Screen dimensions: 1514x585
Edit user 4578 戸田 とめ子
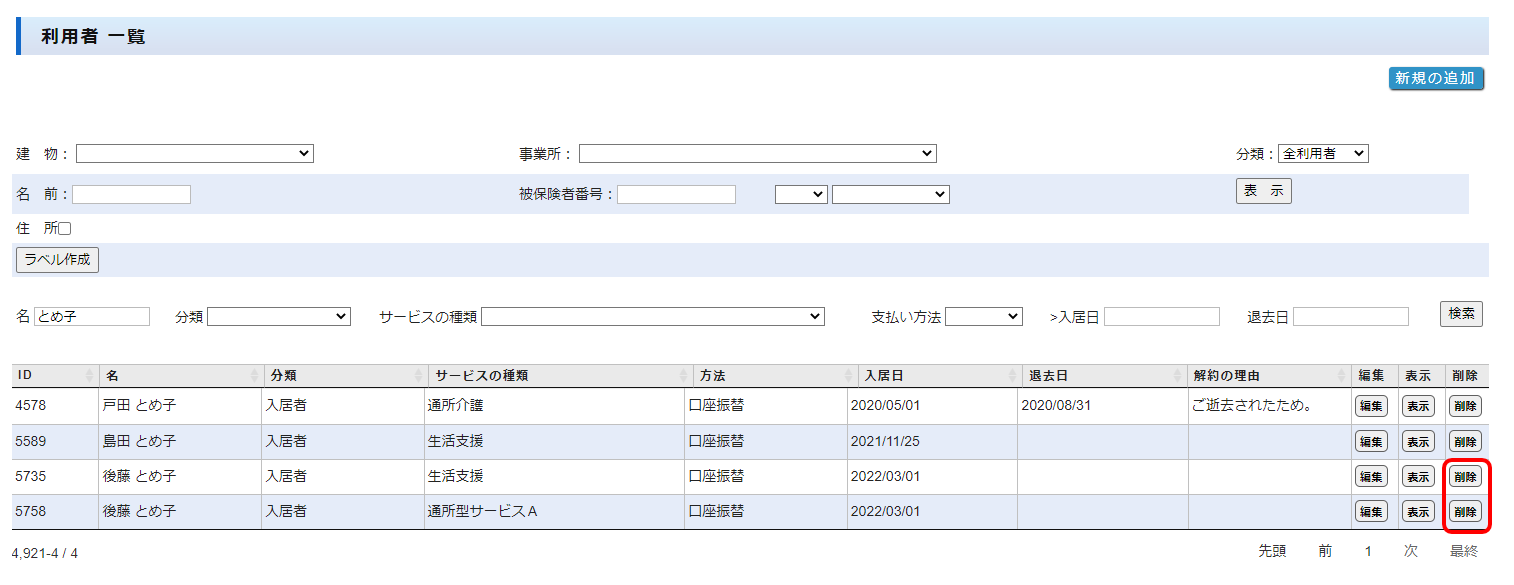[1370, 407]
